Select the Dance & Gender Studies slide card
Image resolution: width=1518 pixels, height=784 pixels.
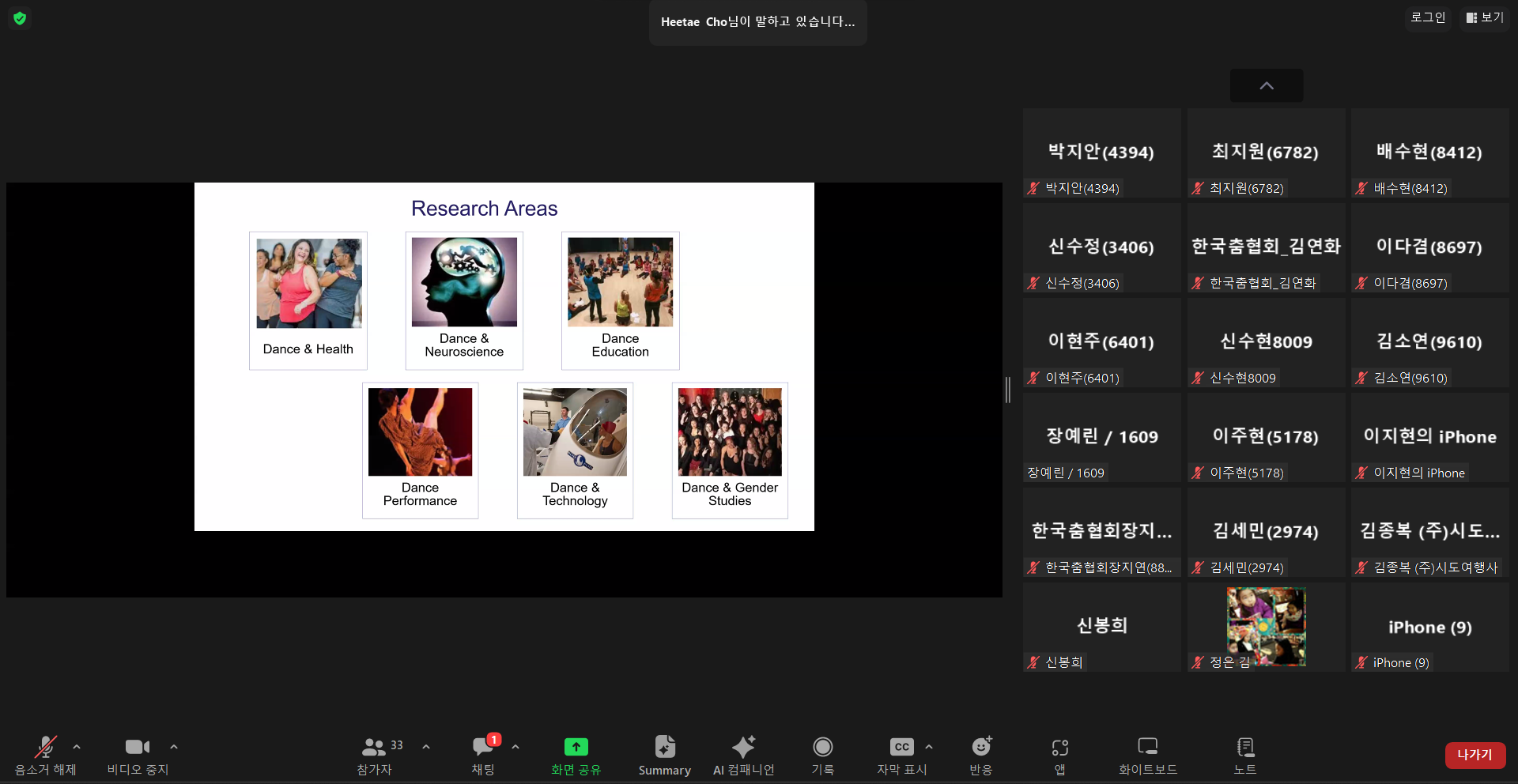(x=730, y=450)
